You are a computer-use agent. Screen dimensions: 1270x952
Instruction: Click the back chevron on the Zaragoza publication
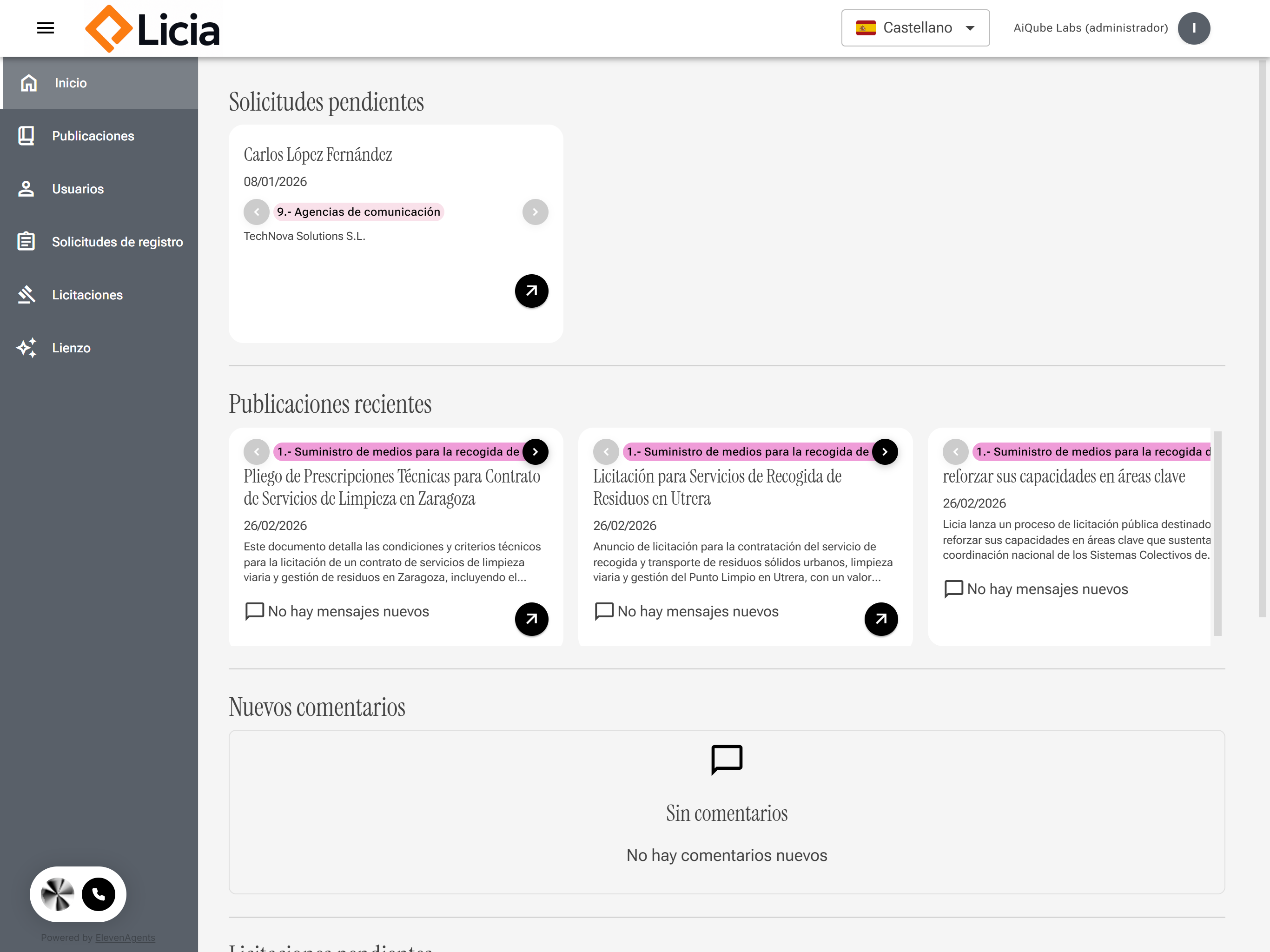point(257,451)
